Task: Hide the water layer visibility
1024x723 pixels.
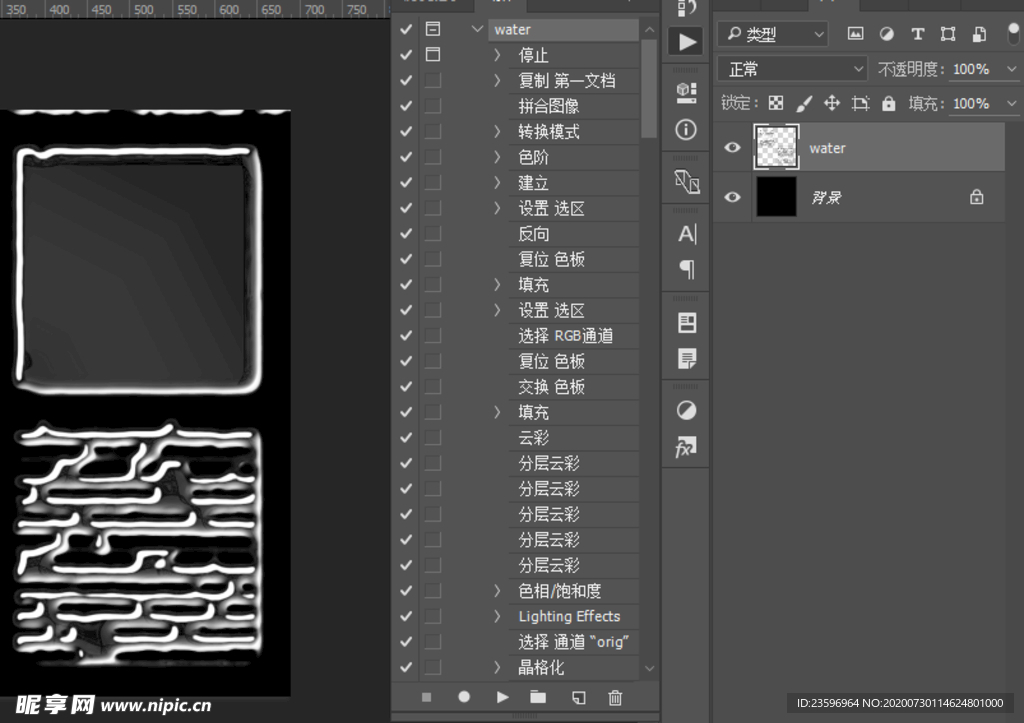Action: pos(732,147)
